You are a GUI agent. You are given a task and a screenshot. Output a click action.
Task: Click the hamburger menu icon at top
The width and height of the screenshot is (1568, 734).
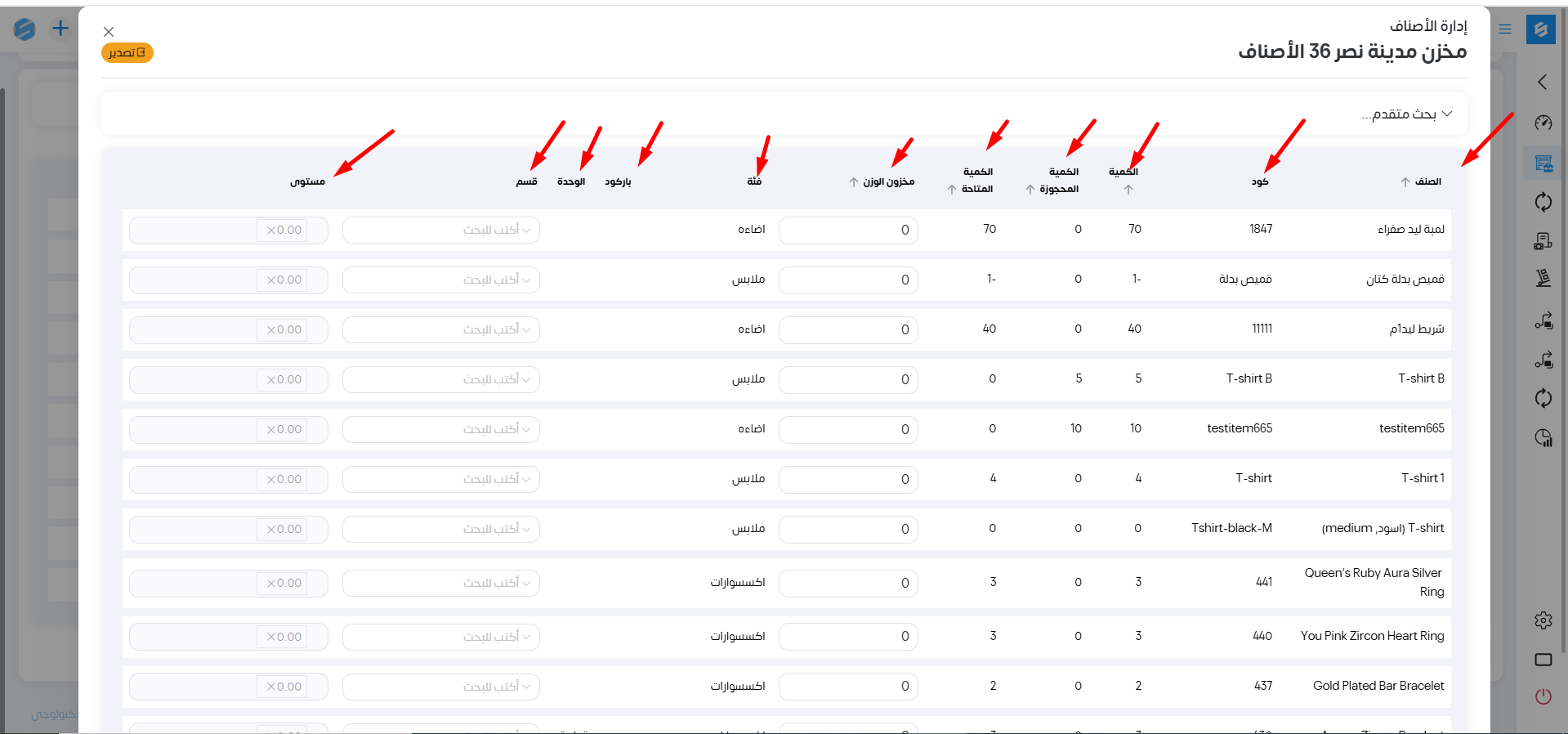1505,29
